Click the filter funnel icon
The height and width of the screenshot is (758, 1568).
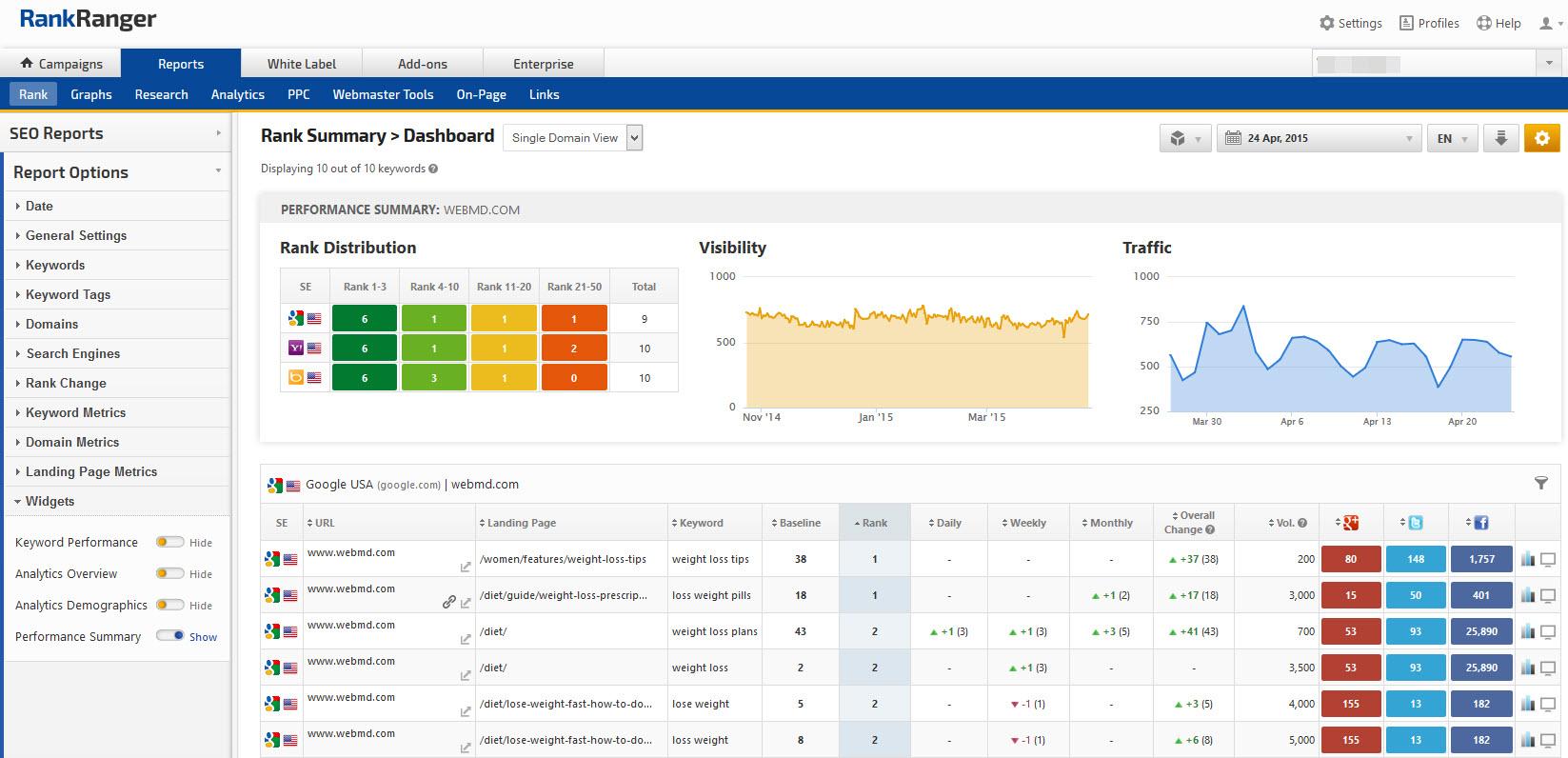tap(1541, 484)
